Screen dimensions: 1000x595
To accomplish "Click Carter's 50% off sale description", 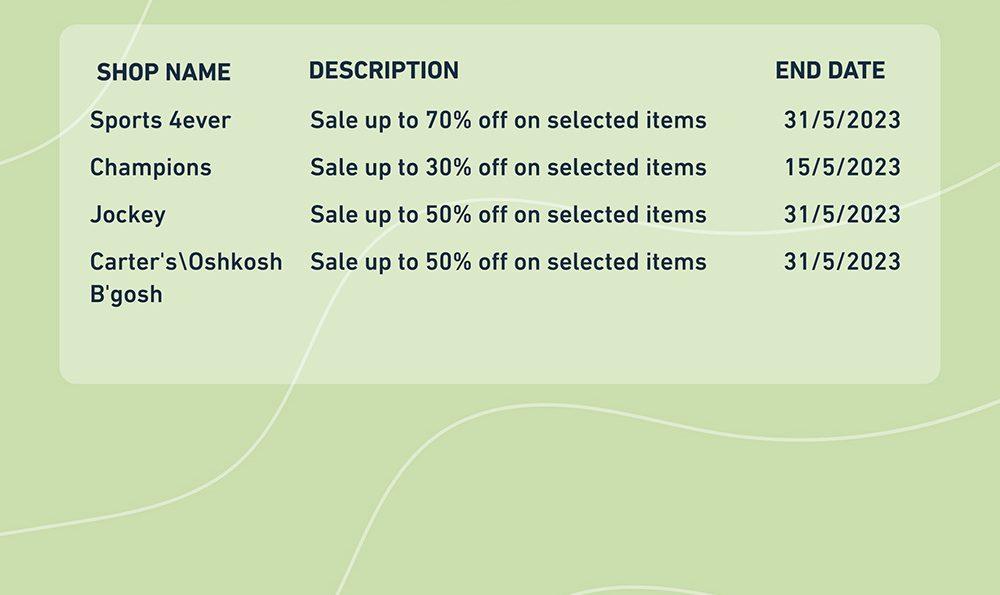I will [508, 261].
